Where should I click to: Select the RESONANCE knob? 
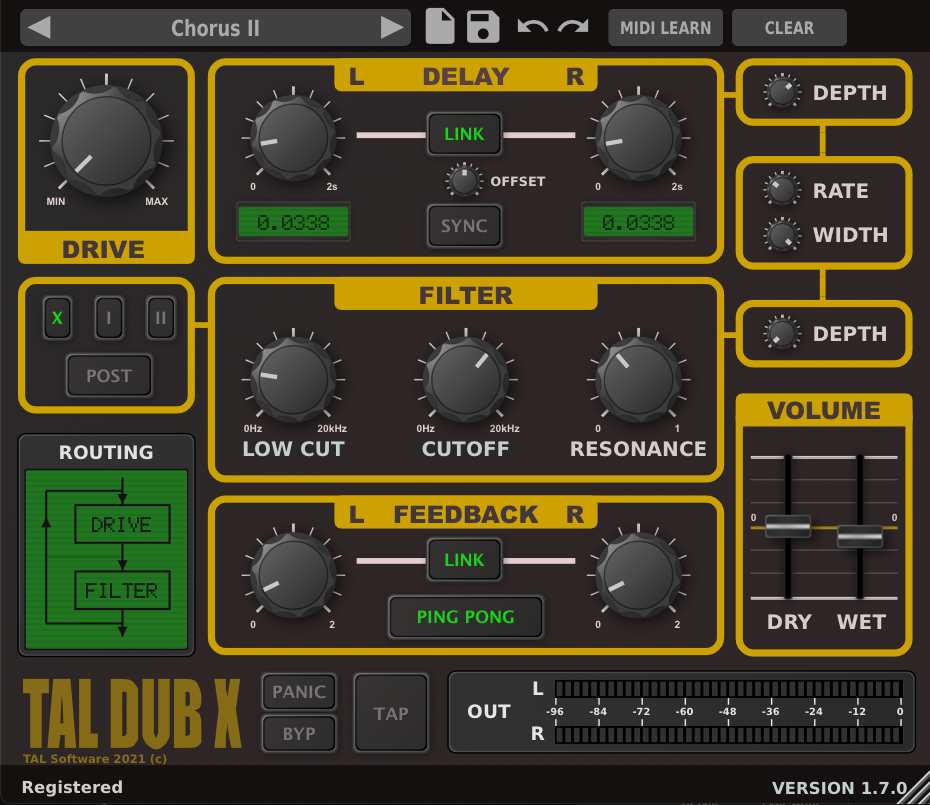coord(637,378)
